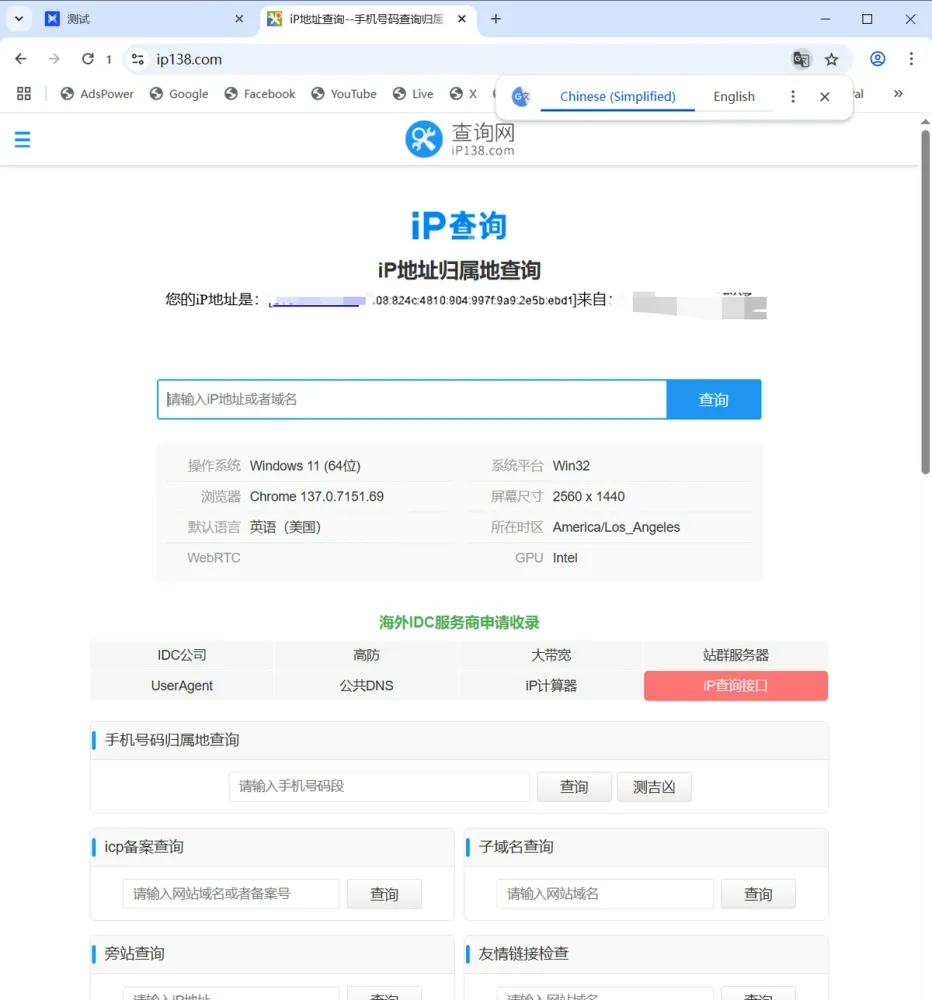This screenshot has width=932, height=1000.
Task: Focus the 手机号码段 input field
Action: pyautogui.click(x=379, y=786)
